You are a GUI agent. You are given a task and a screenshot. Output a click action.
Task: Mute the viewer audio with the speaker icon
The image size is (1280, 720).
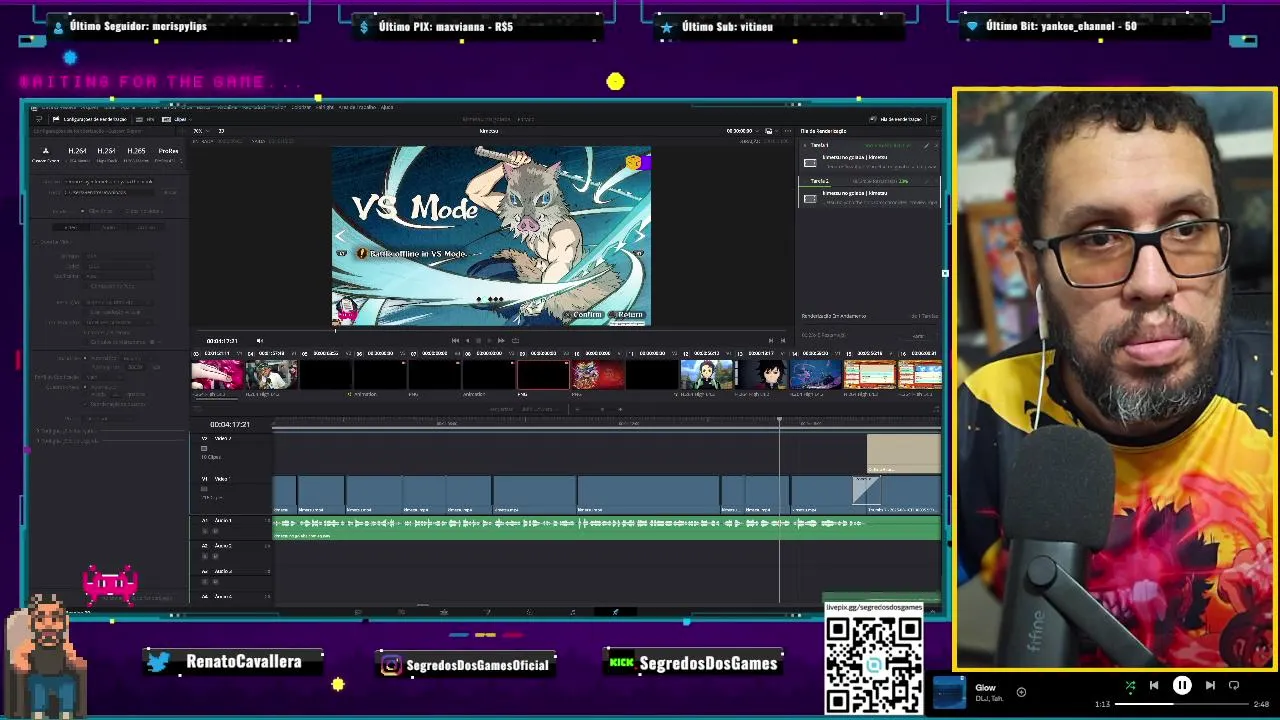[x=260, y=340]
